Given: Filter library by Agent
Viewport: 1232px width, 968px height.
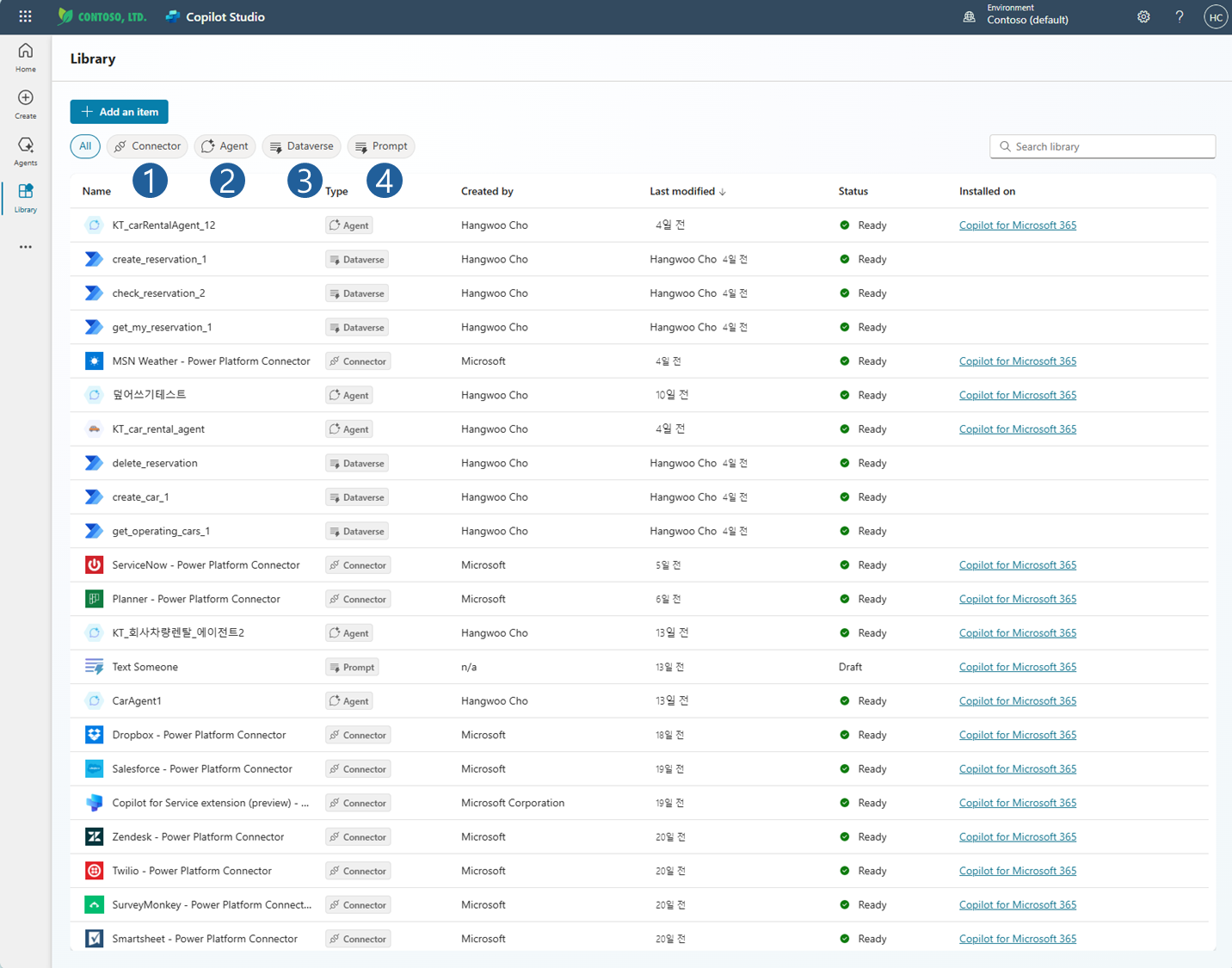Looking at the screenshot, I should click(225, 146).
